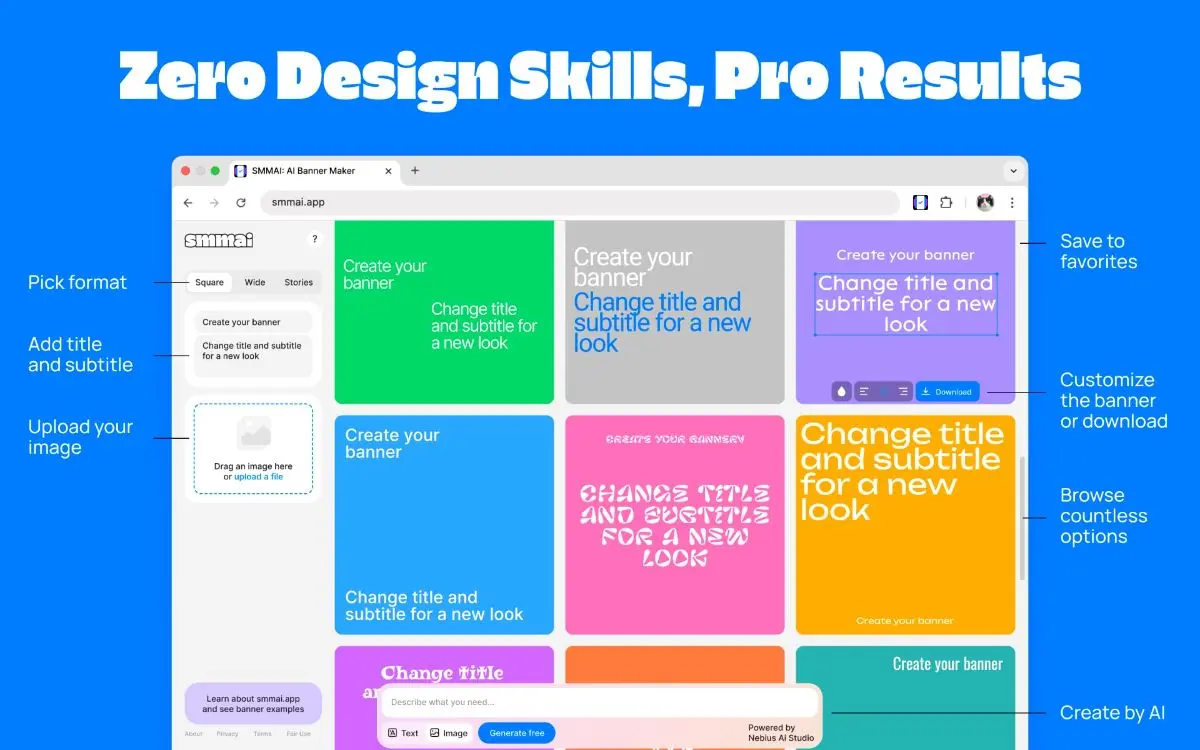Open the Privacy footer link
The width and height of the screenshot is (1200, 750).
[x=228, y=734]
